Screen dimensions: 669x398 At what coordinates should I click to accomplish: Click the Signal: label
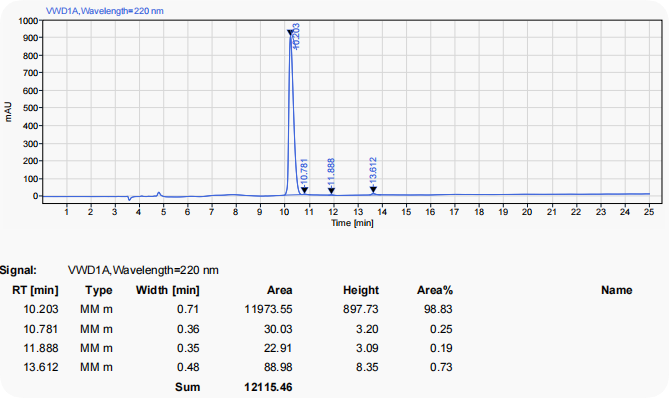coord(18,270)
